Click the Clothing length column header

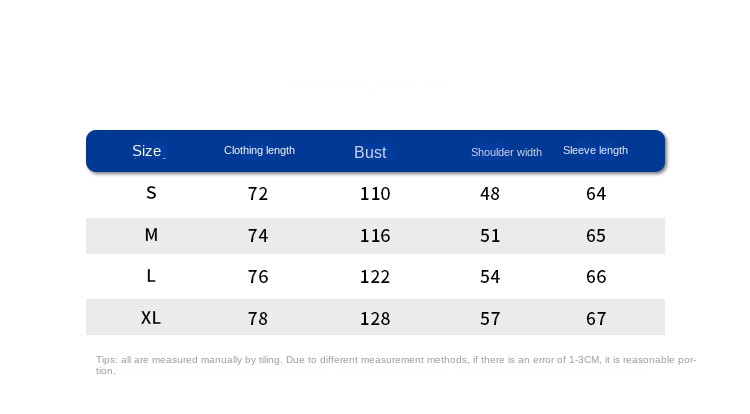[x=259, y=151]
